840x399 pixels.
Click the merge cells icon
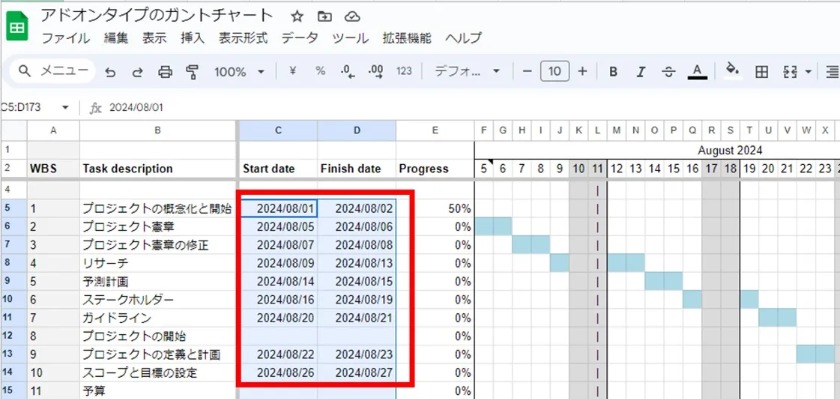(790, 72)
